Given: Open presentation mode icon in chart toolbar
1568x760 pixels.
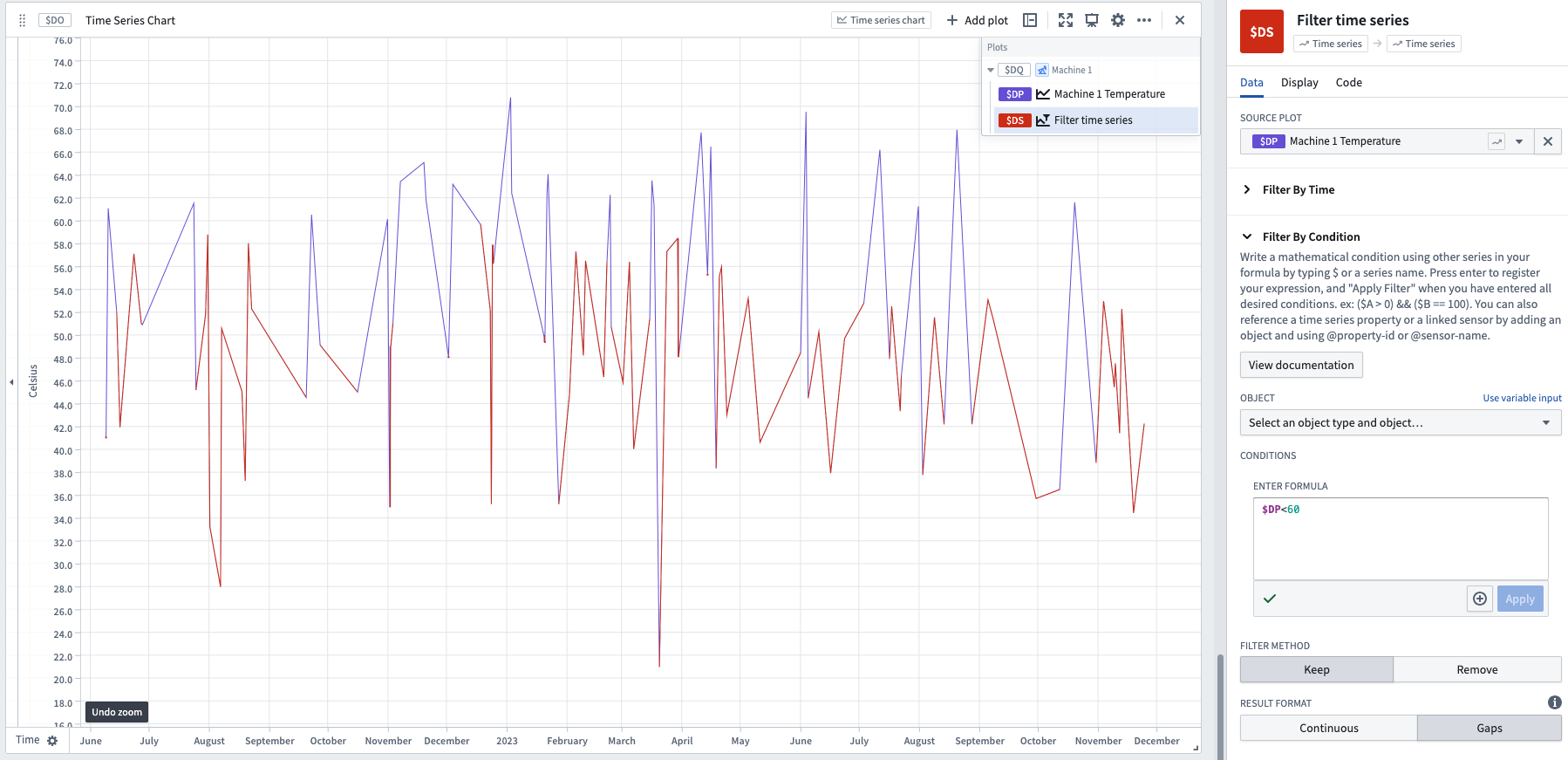Looking at the screenshot, I should pyautogui.click(x=1092, y=20).
